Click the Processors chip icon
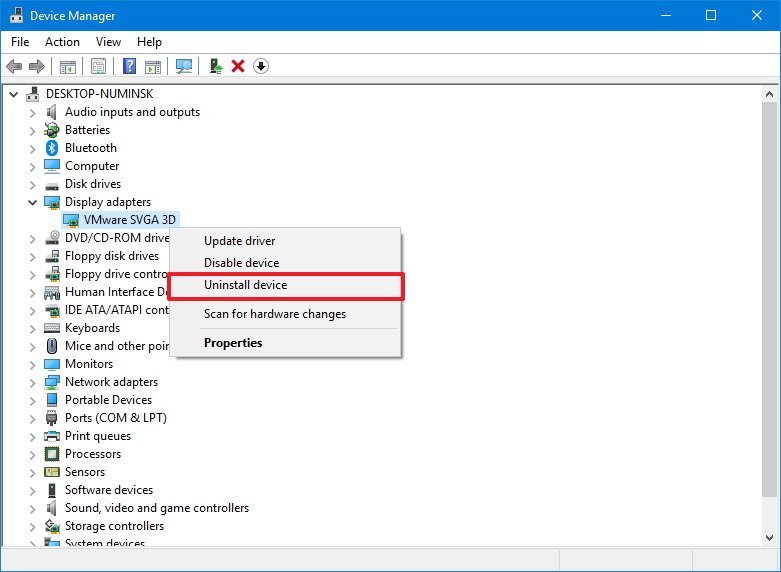 52,454
